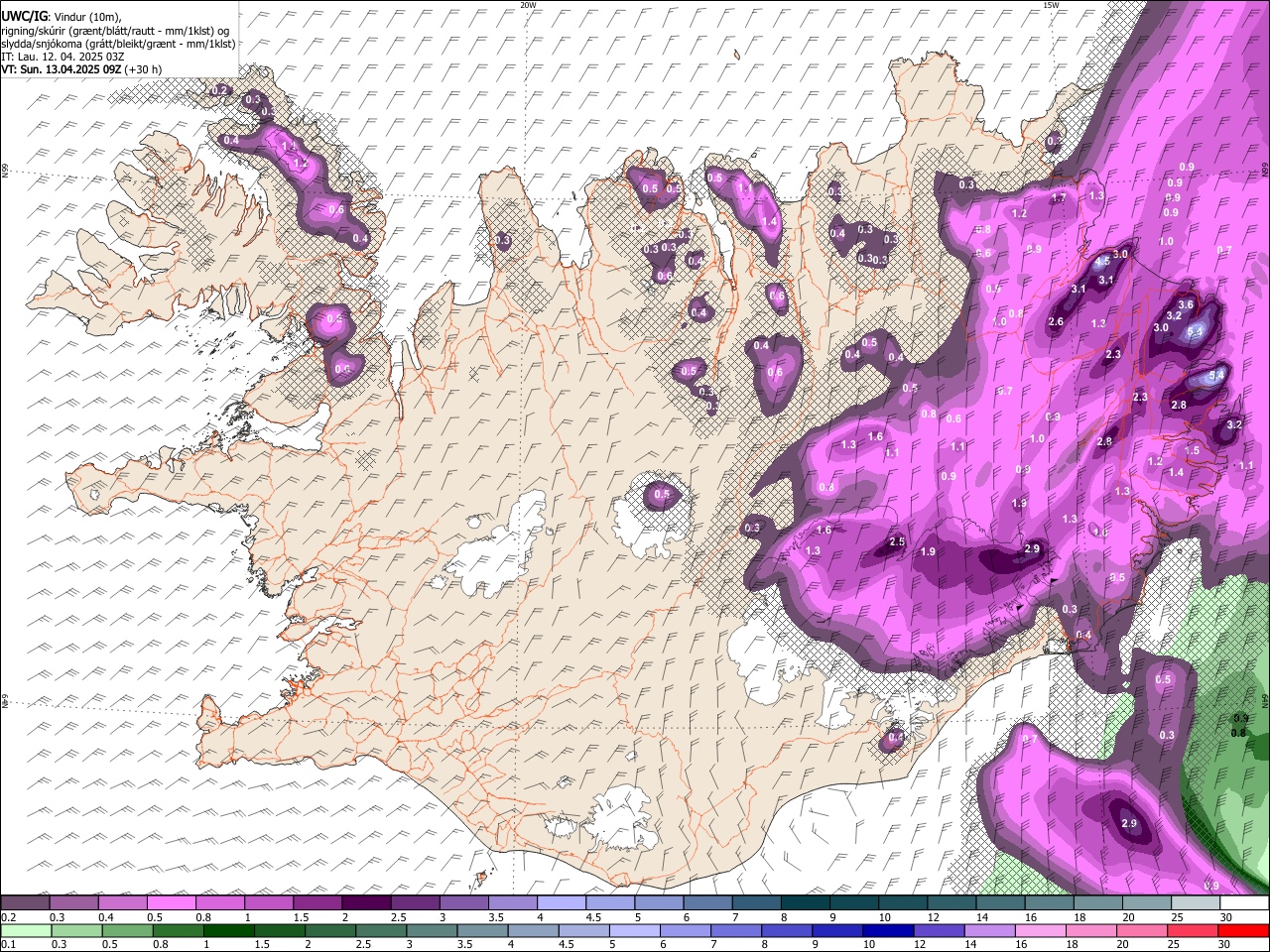Select the 0.5–0.8 medium green rain legend swatch
Viewport: 1270px width, 952px height.
tap(128, 930)
